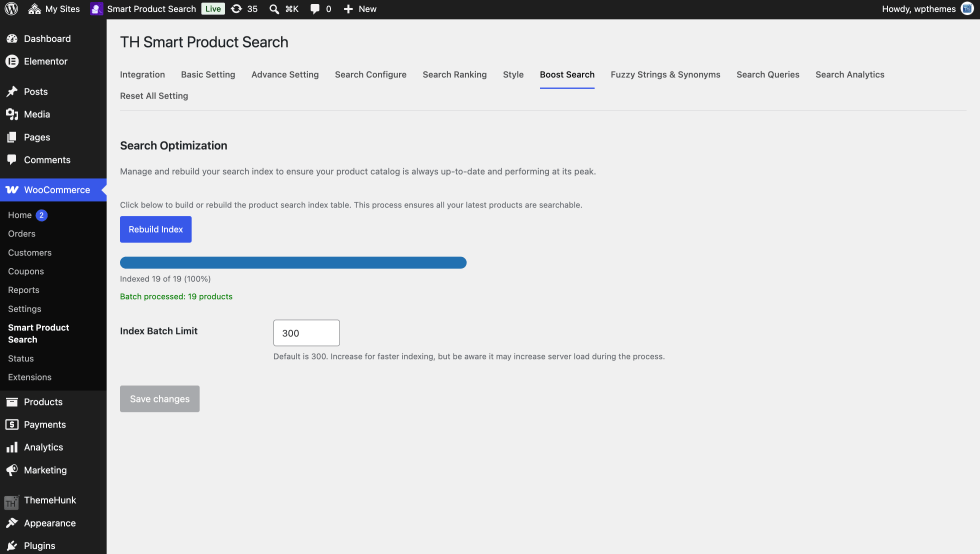Click the Appearance brush icon
The width and height of the screenshot is (980, 554).
[x=12, y=523]
